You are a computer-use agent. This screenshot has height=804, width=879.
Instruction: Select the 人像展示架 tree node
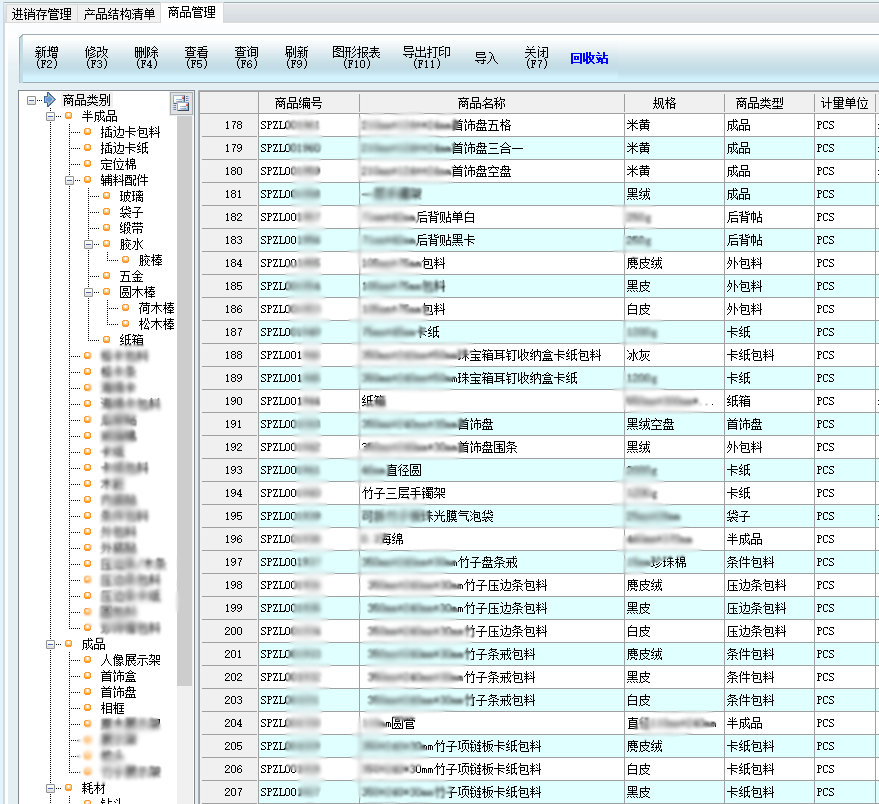click(x=130, y=660)
